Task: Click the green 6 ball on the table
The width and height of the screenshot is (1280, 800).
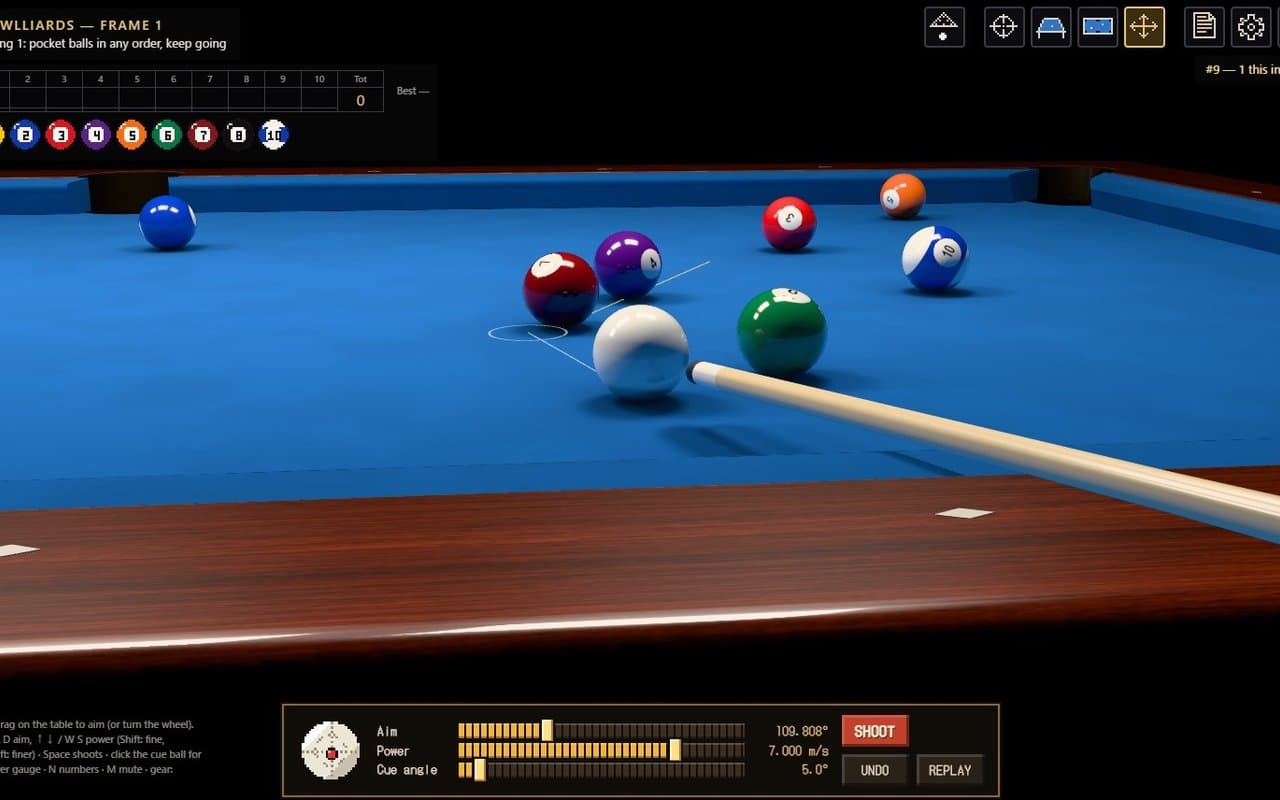Action: [782, 332]
